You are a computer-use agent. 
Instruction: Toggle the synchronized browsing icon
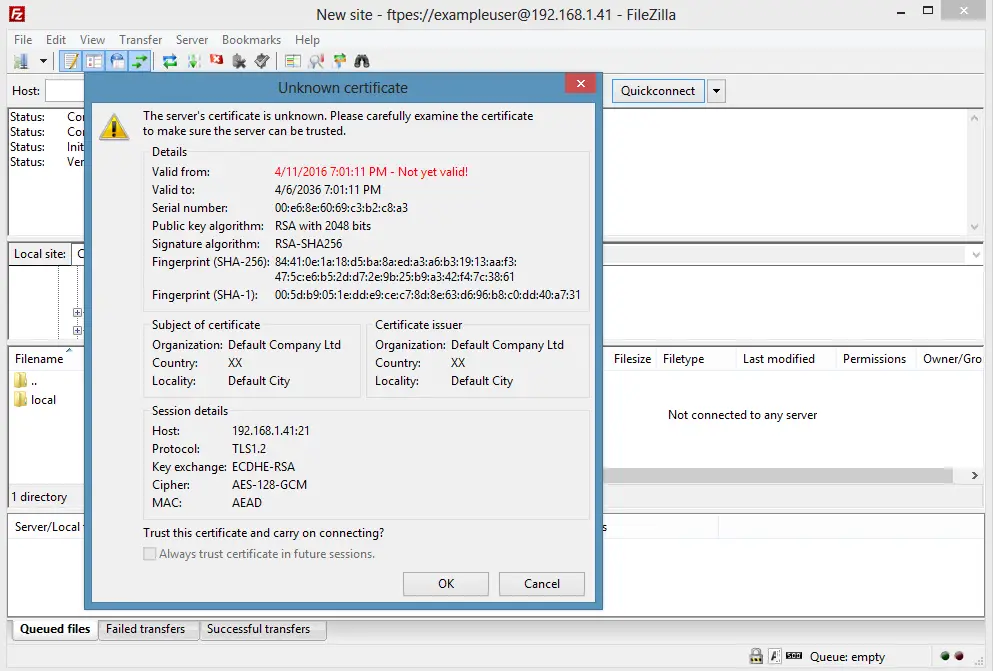[x=339, y=61]
